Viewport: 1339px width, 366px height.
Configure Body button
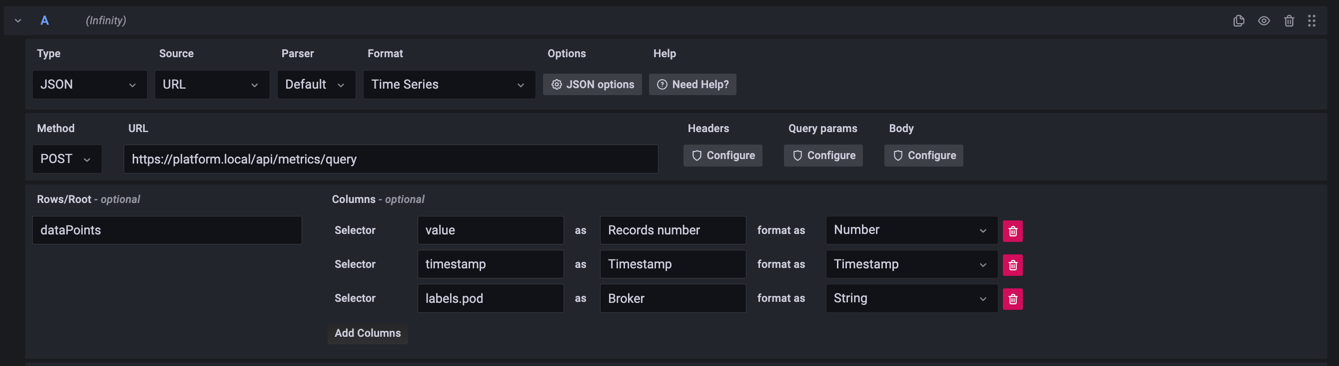[x=924, y=156]
